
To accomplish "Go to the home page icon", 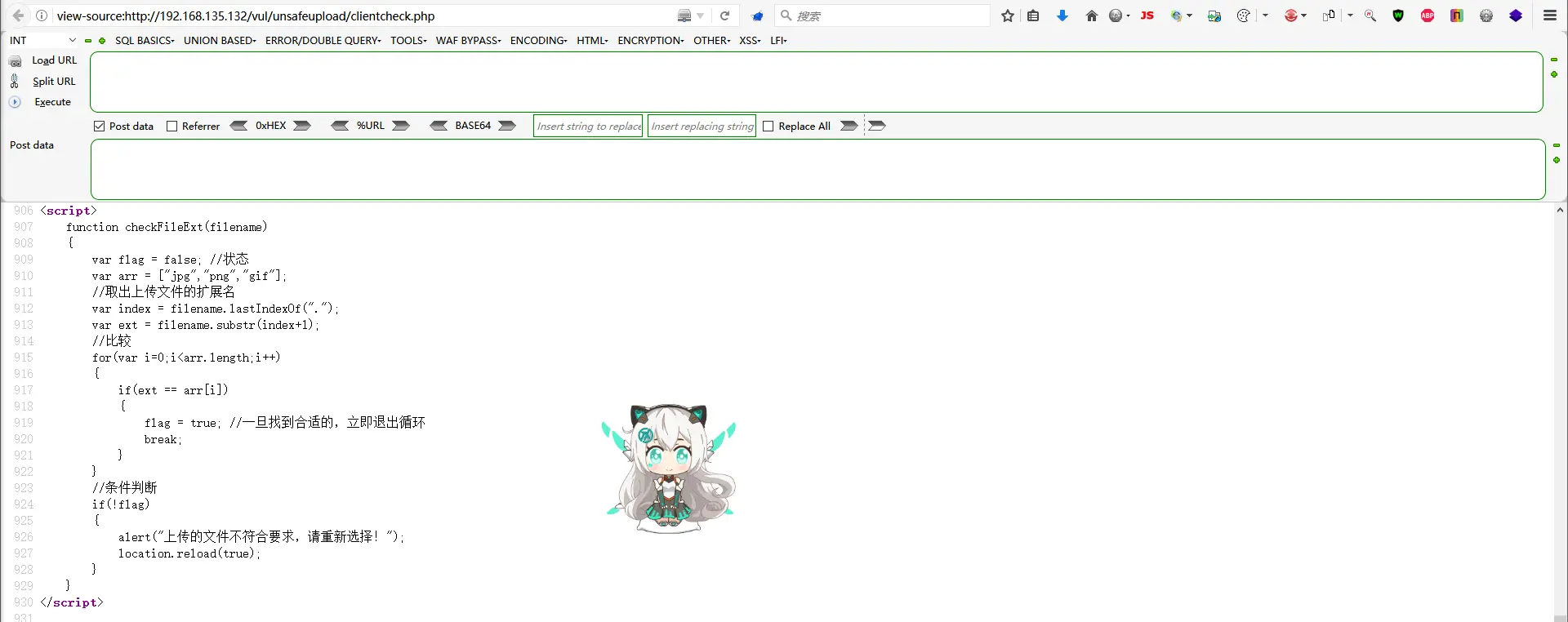I will click(x=1092, y=16).
